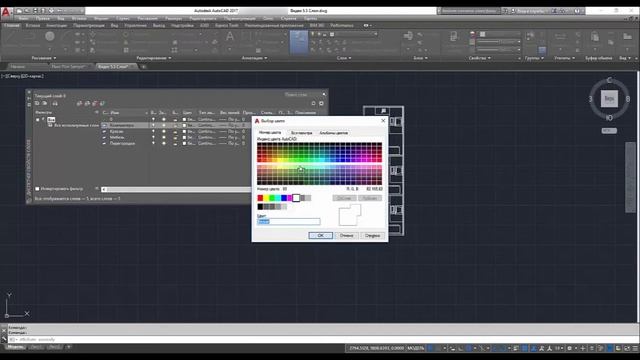Switch to the Альбомы цветов tab
This screenshot has height=360, width=640.
333,133
